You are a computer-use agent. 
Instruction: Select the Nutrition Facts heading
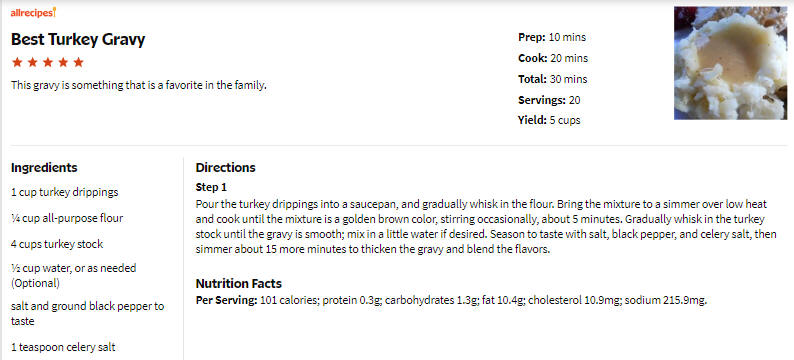(x=239, y=283)
